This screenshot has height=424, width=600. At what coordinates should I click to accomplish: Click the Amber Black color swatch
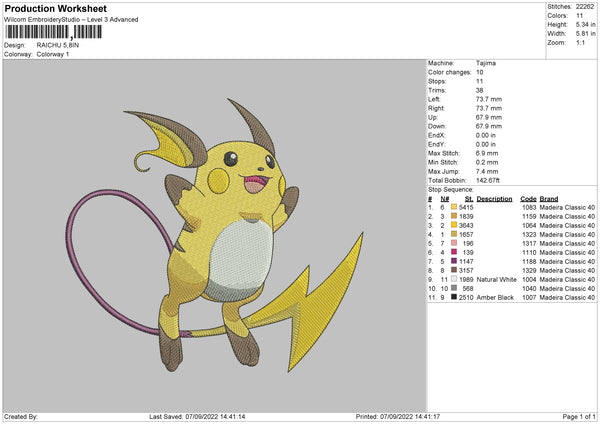pyautogui.click(x=454, y=297)
